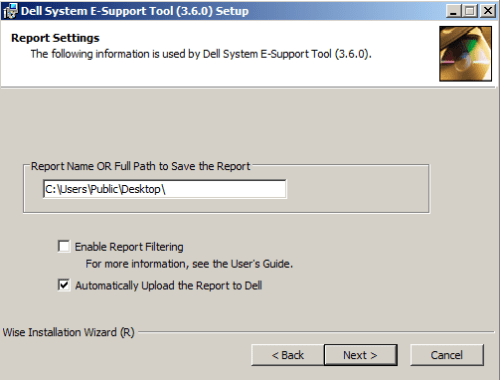This screenshot has height=380, width=500.
Task: Maximize the Dell Setup window
Action: click(x=470, y=11)
